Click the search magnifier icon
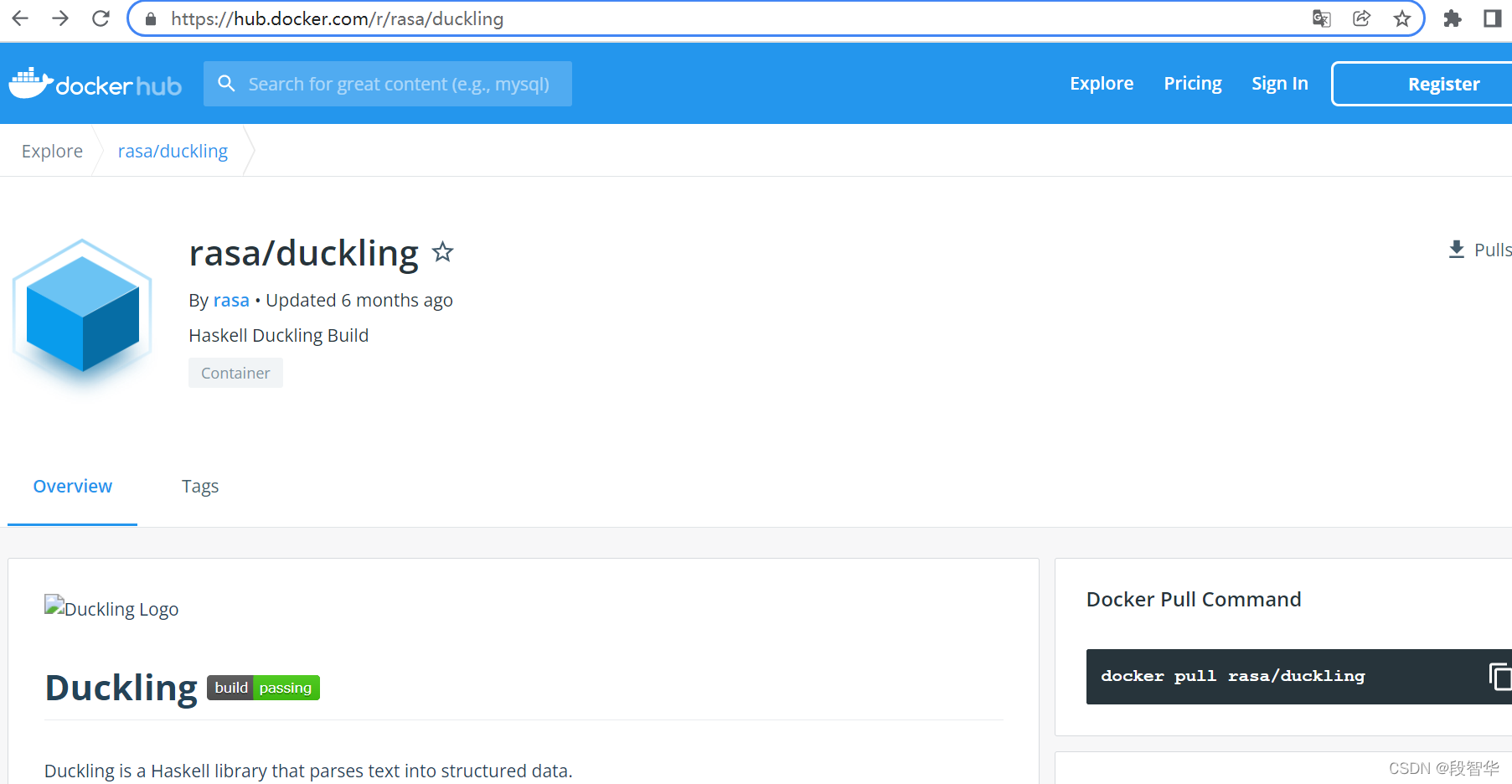1512x784 pixels. tap(226, 84)
